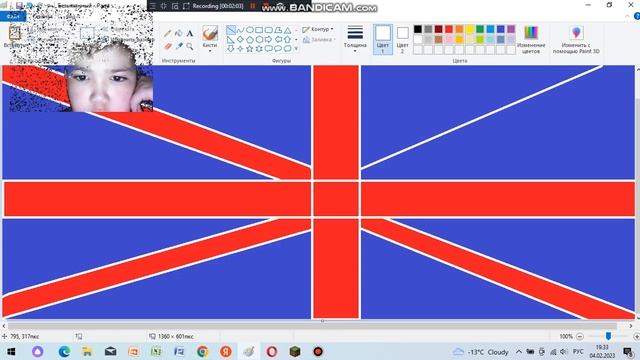The height and width of the screenshot is (360, 640).
Task: Open the Windows Start menu
Action: [11, 351]
